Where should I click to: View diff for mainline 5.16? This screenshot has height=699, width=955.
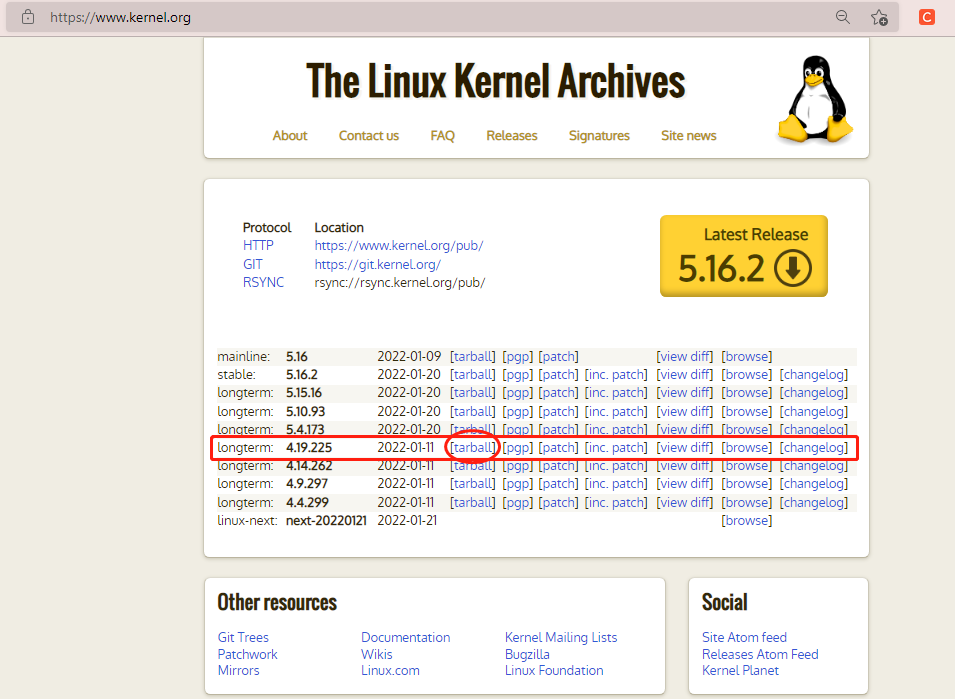point(684,356)
